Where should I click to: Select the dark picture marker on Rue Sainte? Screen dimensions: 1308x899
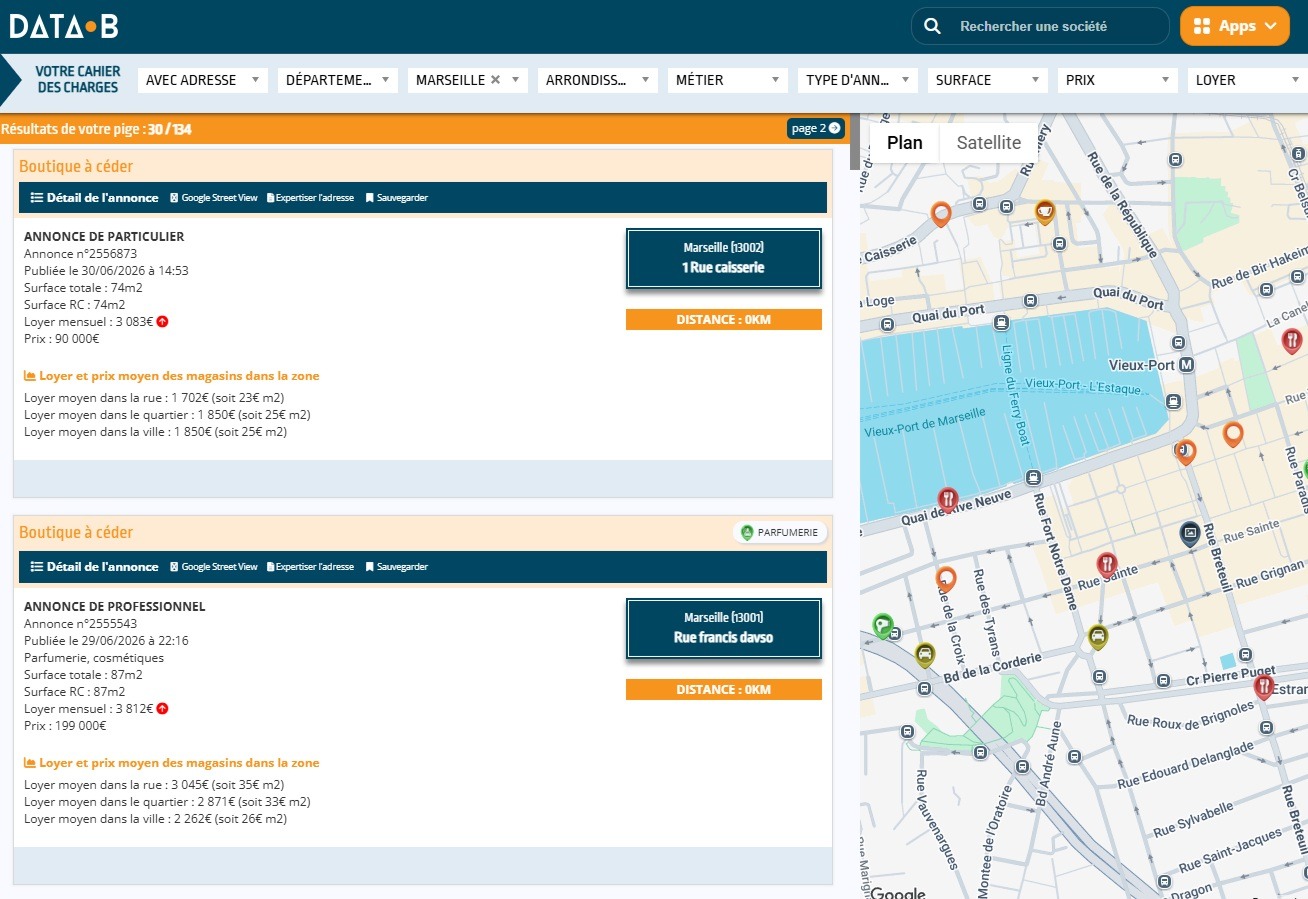(1189, 533)
